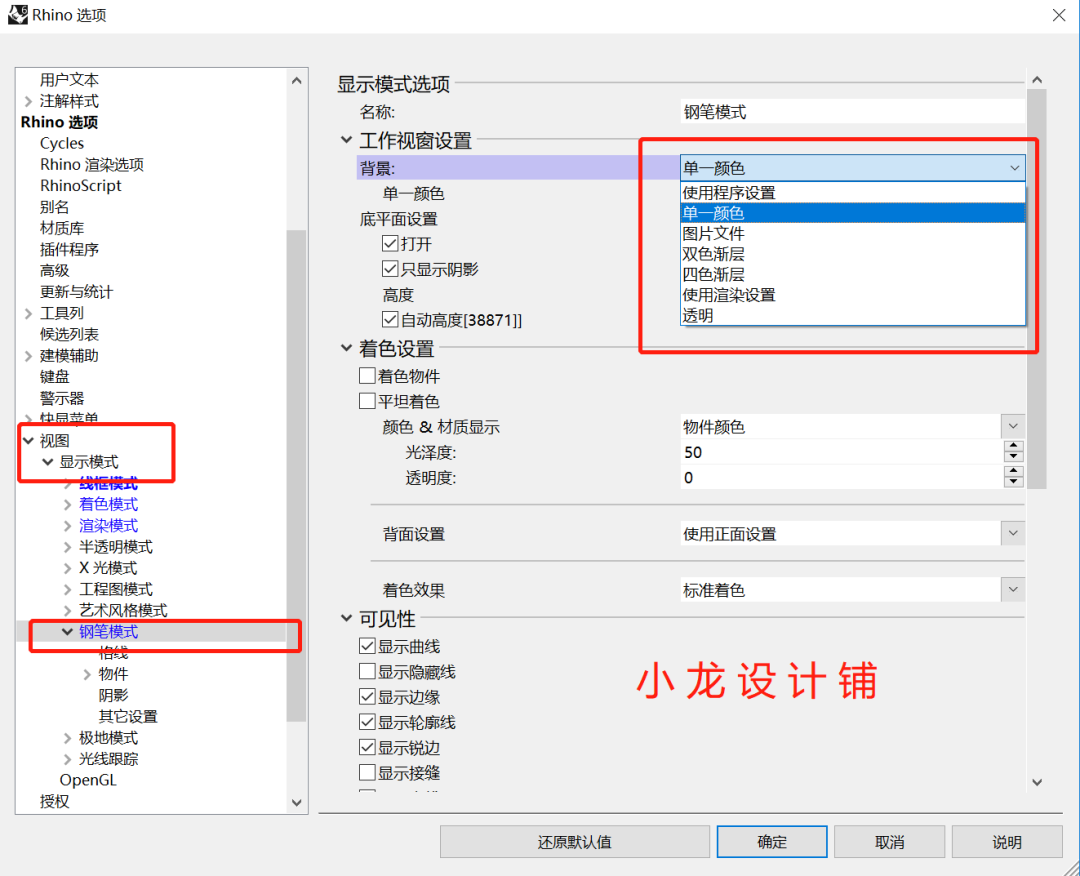Open the RhinoScript tree item

(x=81, y=186)
